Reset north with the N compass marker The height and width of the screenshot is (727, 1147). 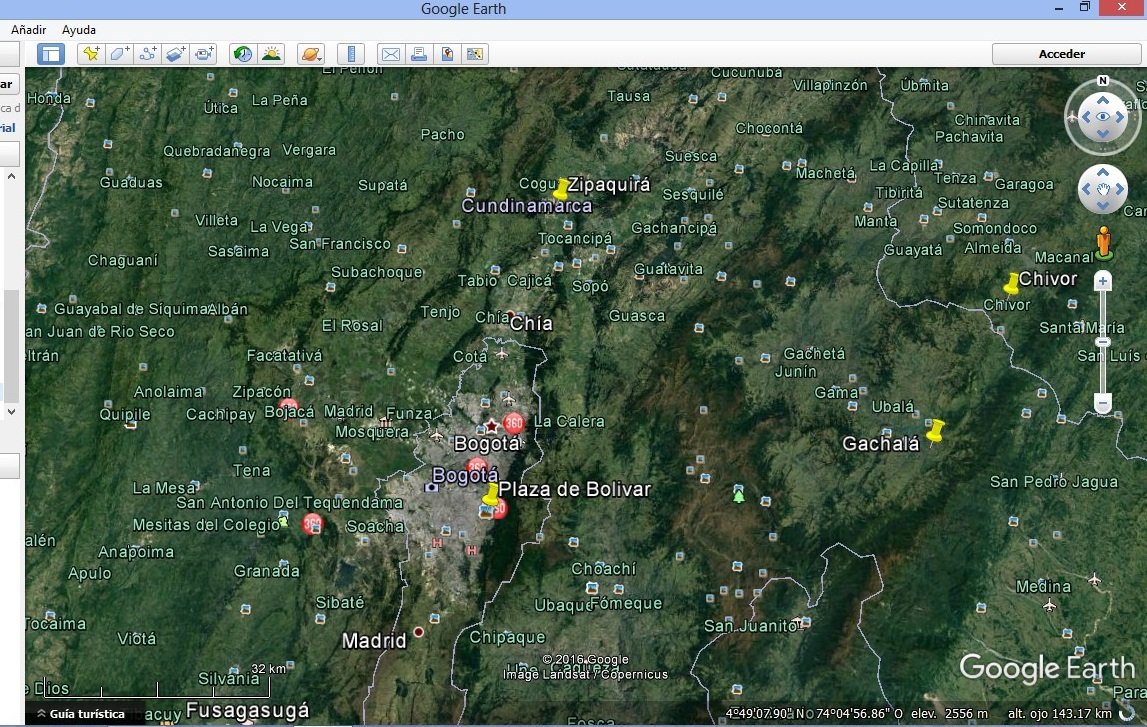click(x=1102, y=80)
